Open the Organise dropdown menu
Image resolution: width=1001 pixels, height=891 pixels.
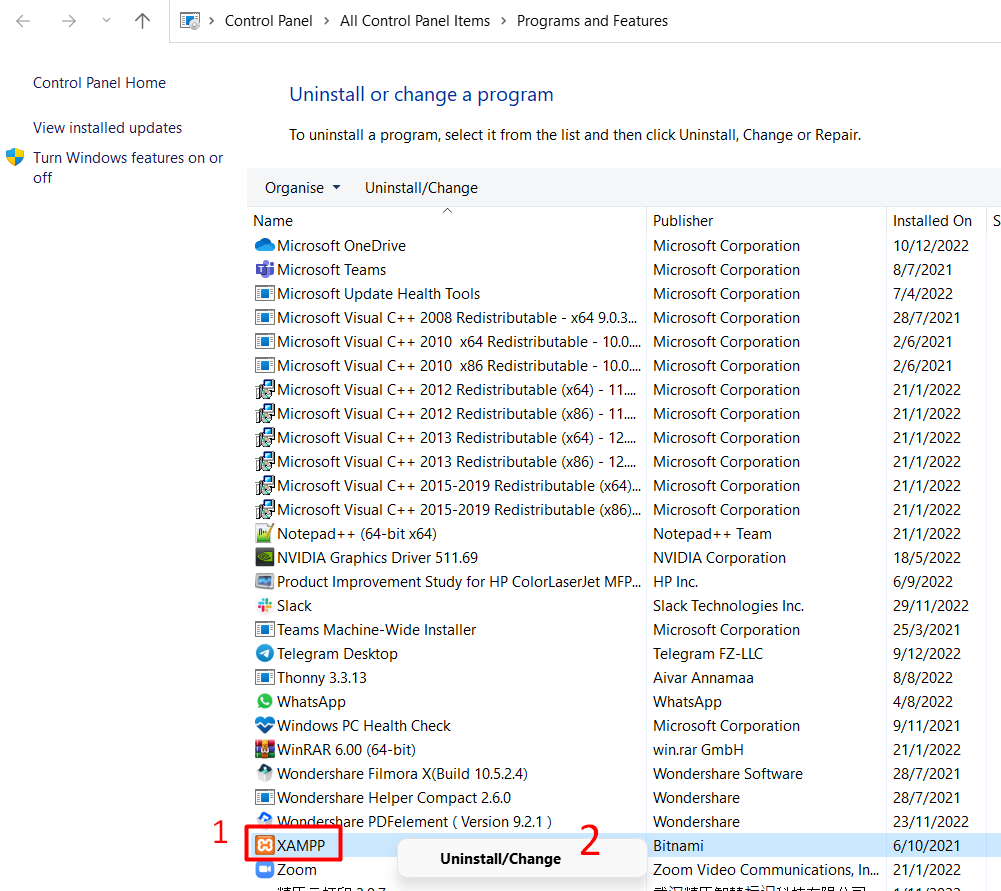pos(303,188)
